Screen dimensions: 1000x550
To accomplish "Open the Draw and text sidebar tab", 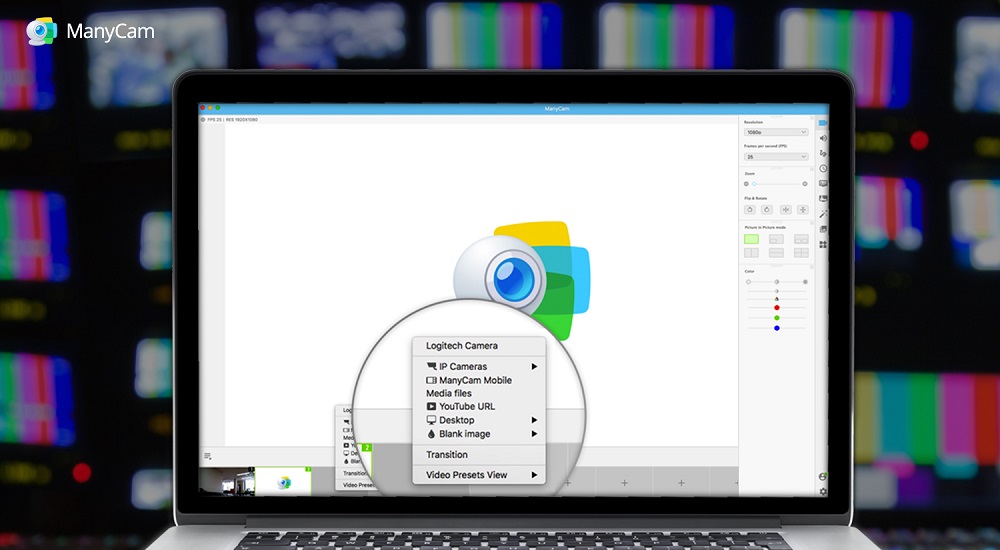I will pos(823,153).
